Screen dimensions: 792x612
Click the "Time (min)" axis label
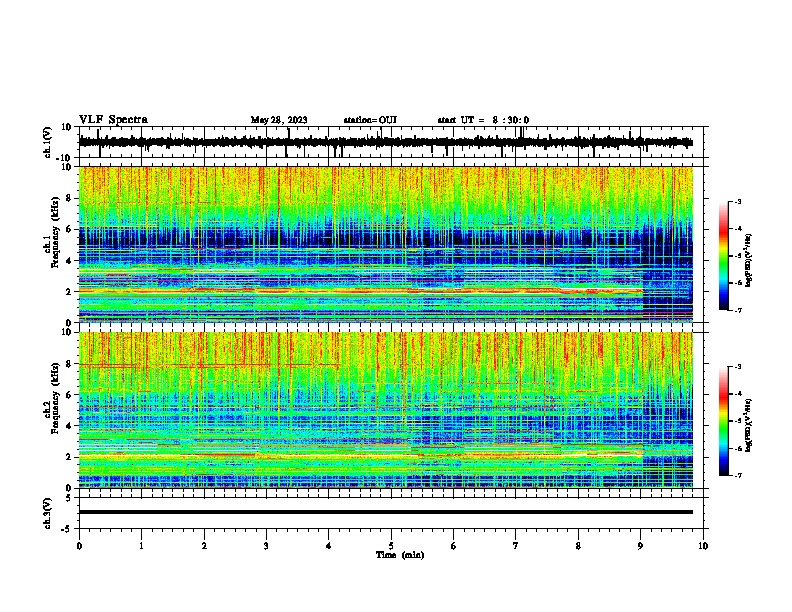tap(400, 555)
